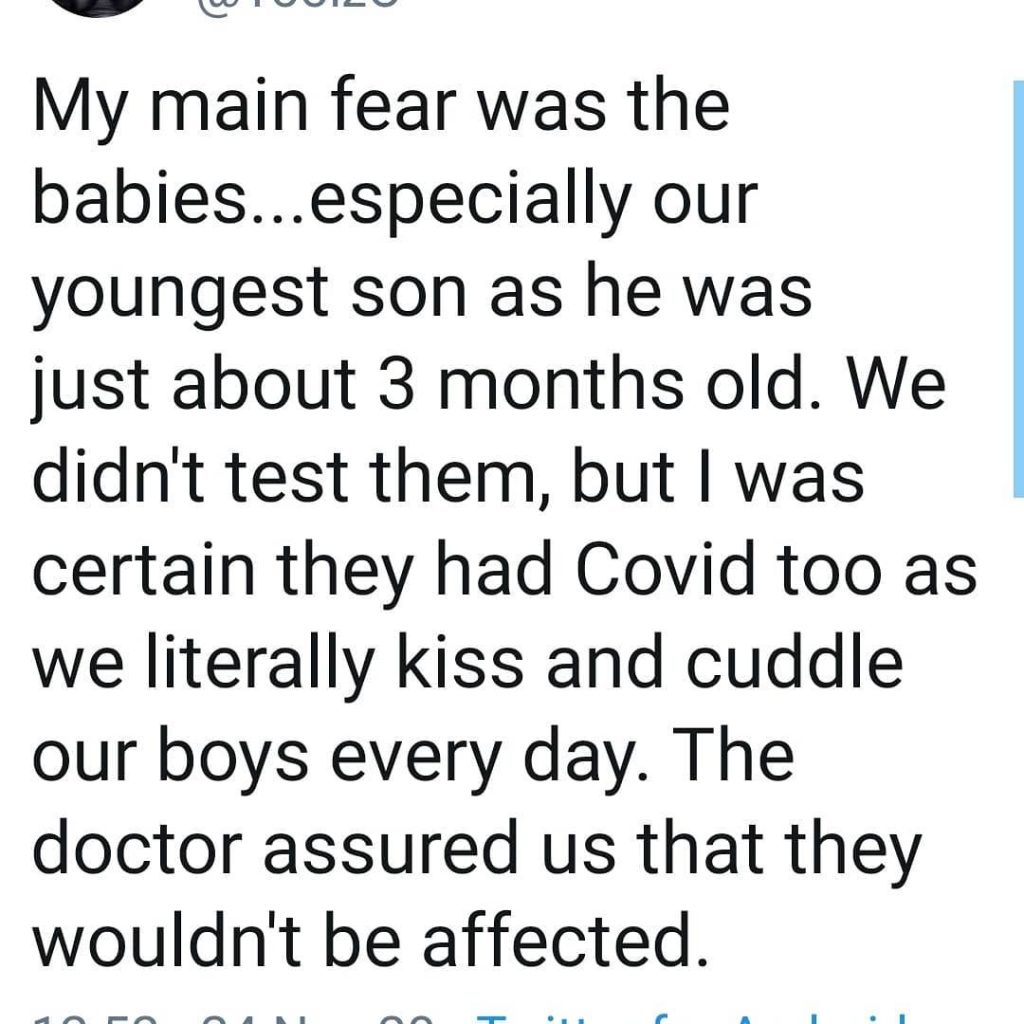Tap the author's @ handle
Screen dimensions: 1024x1024
point(295,5)
